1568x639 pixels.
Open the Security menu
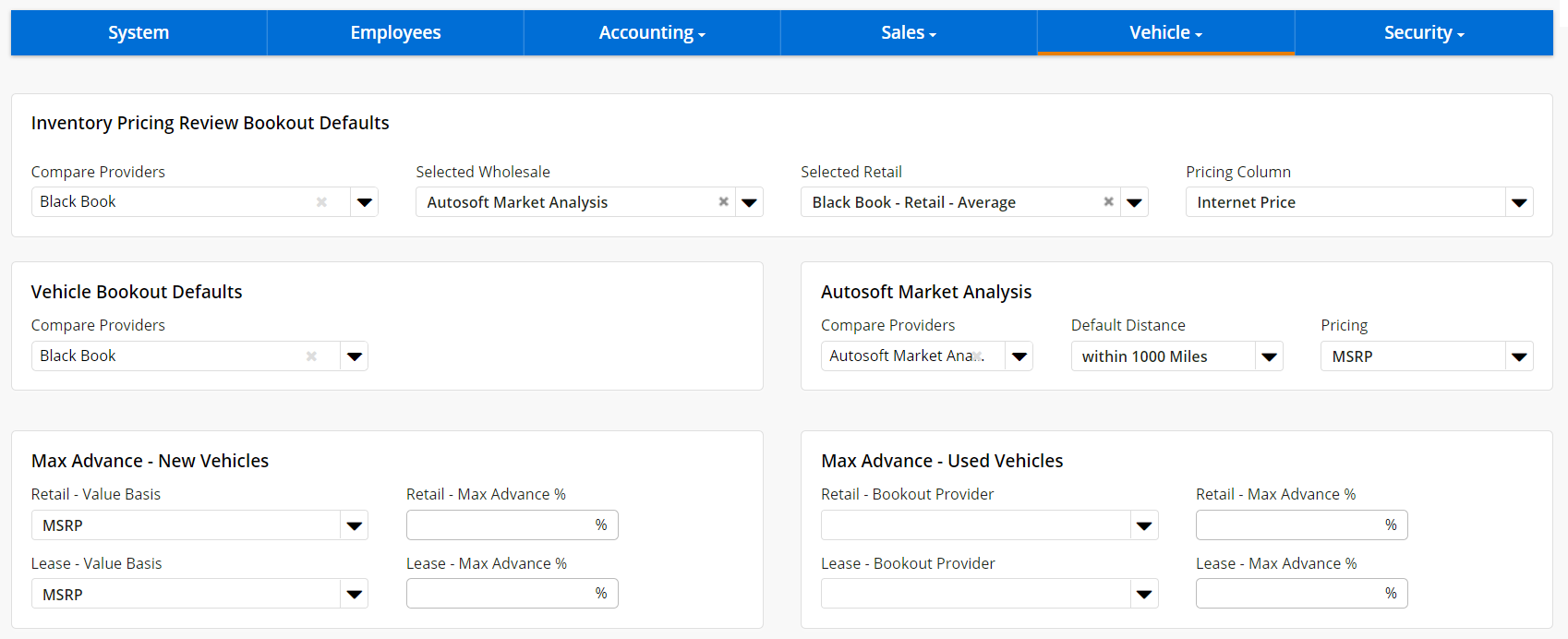[1423, 33]
